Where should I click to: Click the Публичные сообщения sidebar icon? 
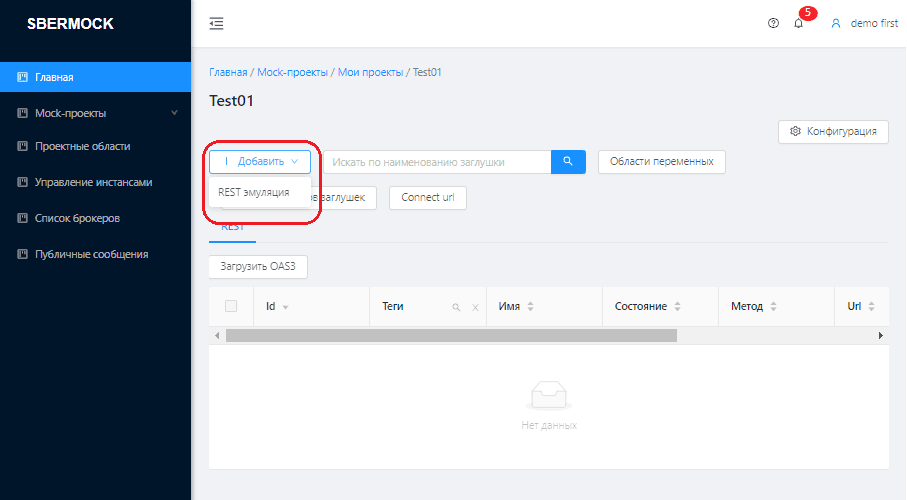coord(23,254)
